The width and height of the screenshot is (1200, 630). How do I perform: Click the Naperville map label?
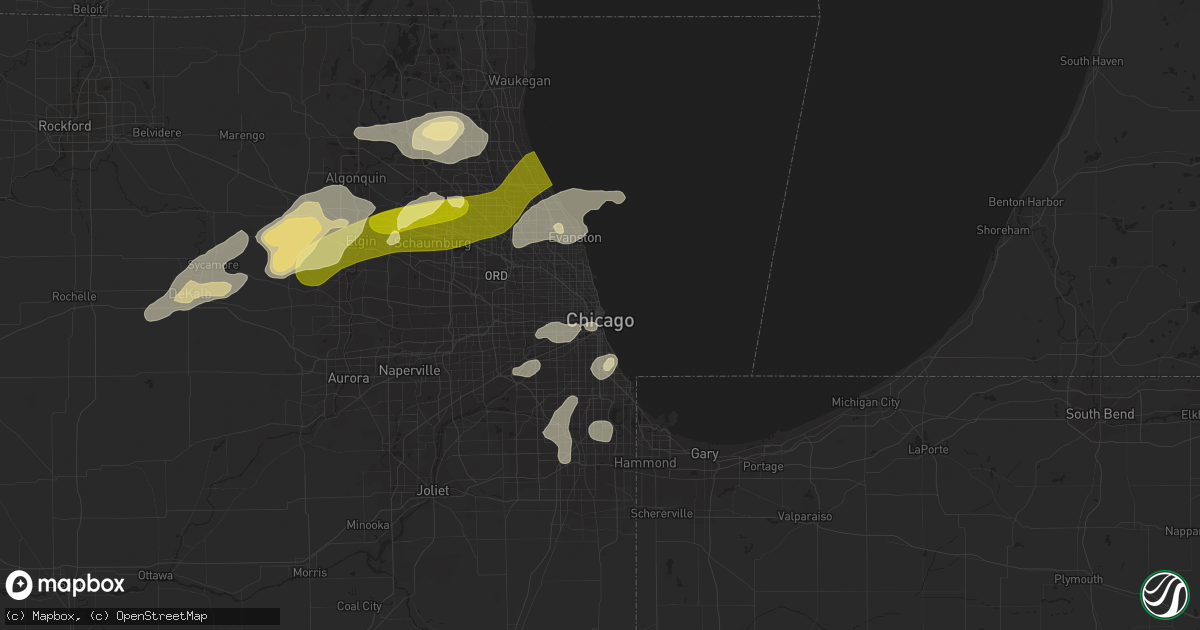410,371
